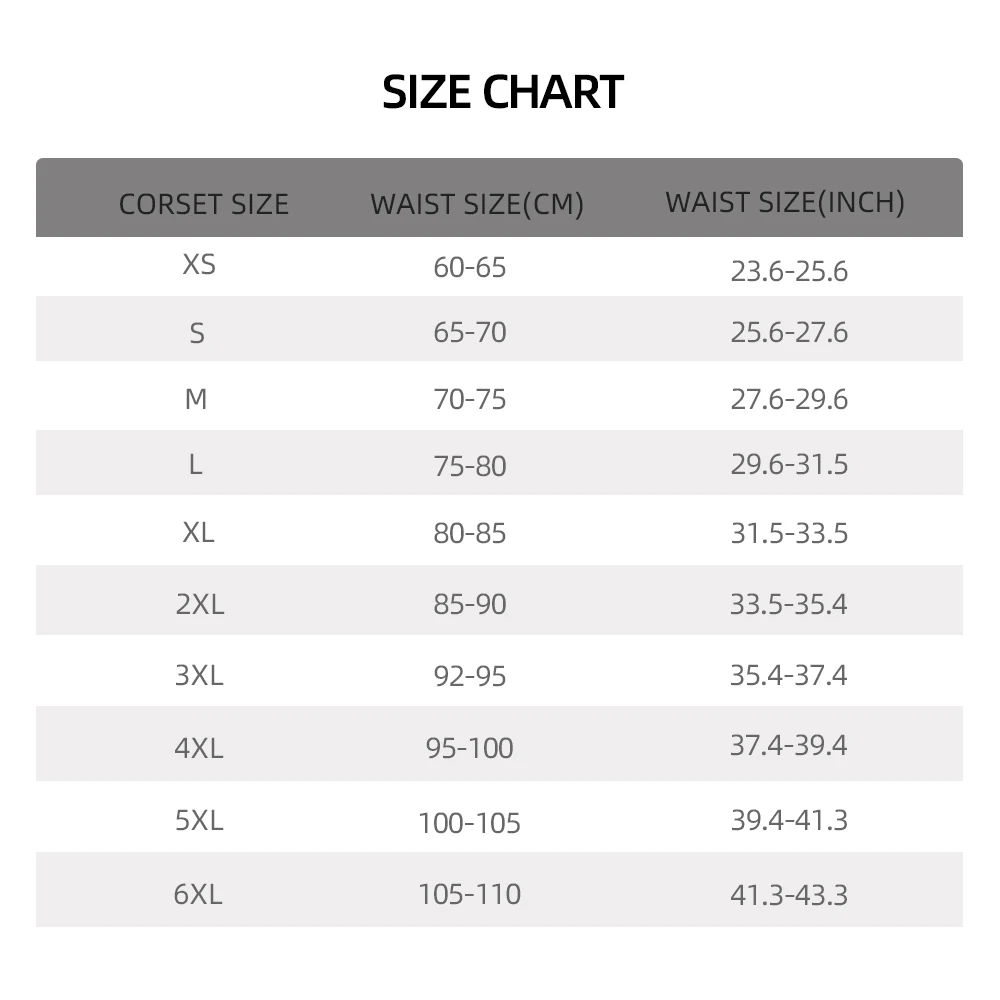Select the M size row label
This screenshot has width=1000, height=1000.
click(196, 399)
